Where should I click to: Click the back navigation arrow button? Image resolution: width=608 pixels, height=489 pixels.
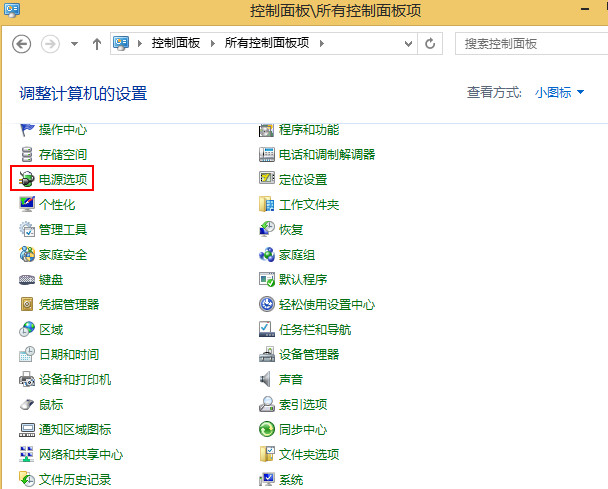point(22,44)
